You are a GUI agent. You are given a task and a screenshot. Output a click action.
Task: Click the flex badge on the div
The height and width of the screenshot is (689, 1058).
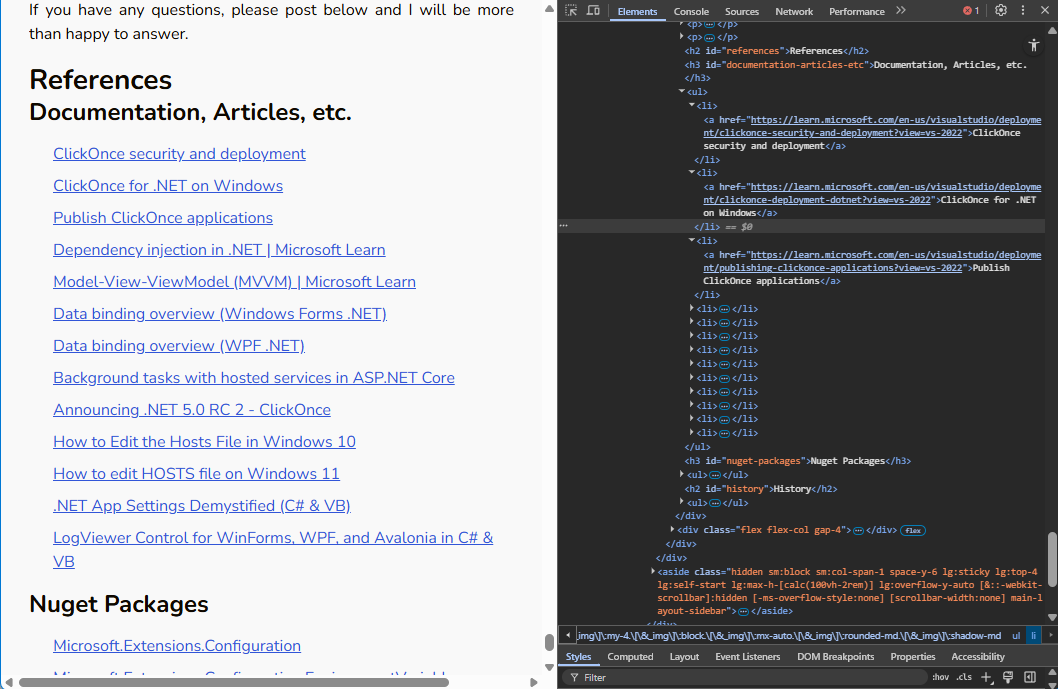914,530
